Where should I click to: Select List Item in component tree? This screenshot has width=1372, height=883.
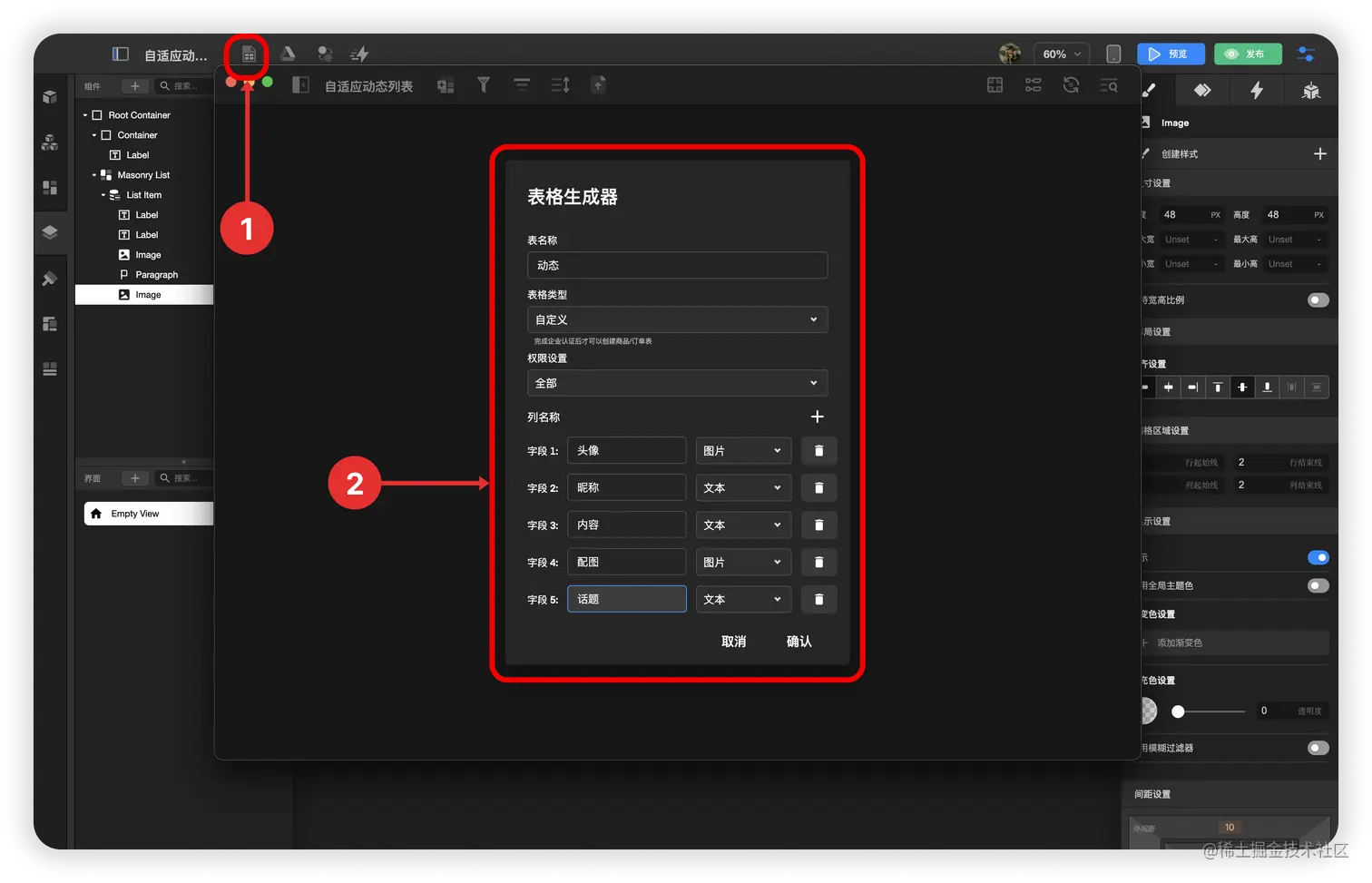(x=143, y=195)
